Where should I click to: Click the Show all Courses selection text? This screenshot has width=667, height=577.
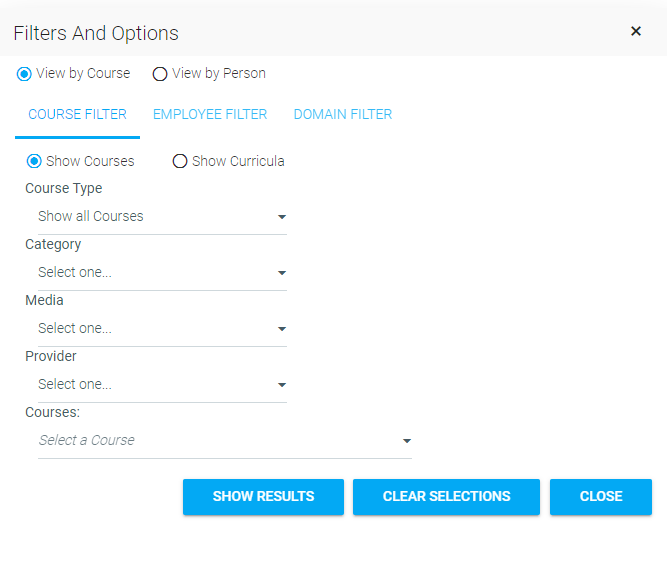(91, 216)
